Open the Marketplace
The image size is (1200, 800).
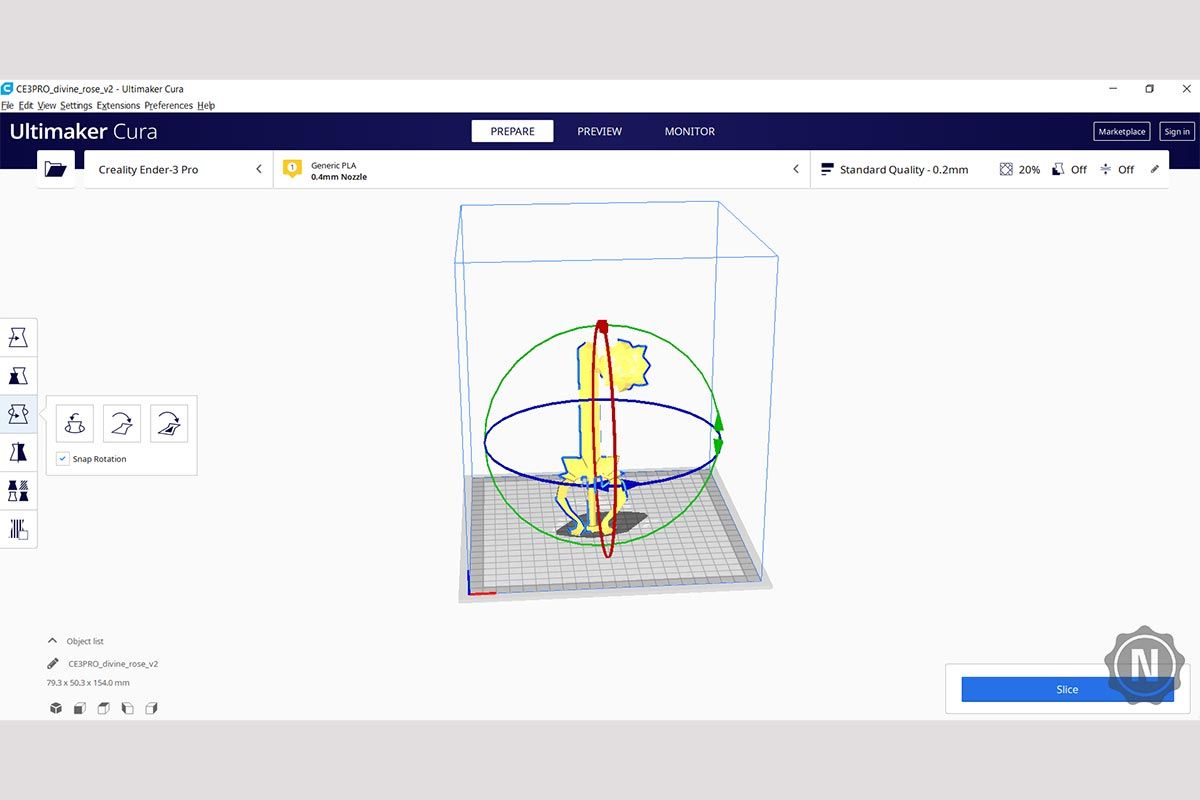click(x=1122, y=131)
